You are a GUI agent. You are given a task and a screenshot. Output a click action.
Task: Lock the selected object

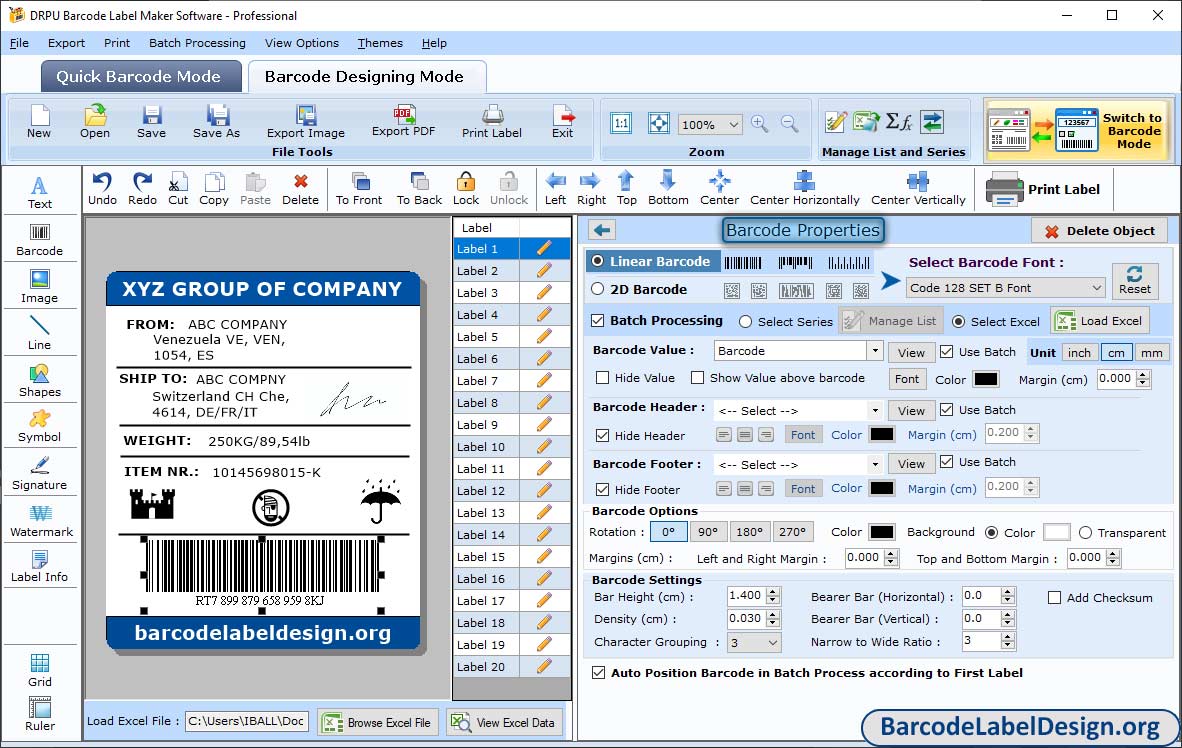[x=466, y=189]
